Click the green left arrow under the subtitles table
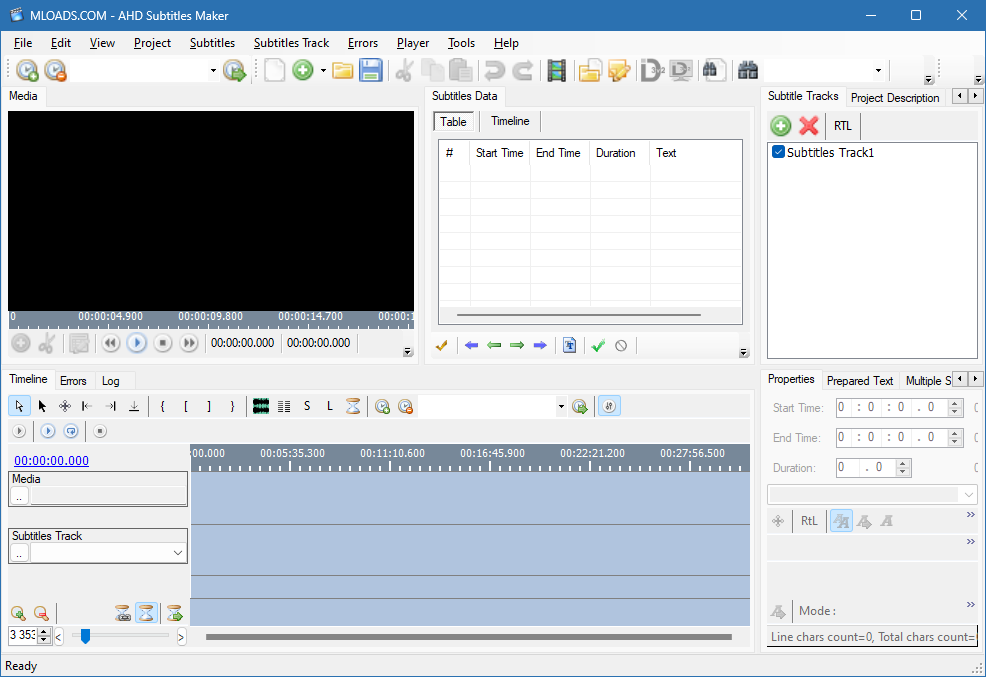 (494, 345)
